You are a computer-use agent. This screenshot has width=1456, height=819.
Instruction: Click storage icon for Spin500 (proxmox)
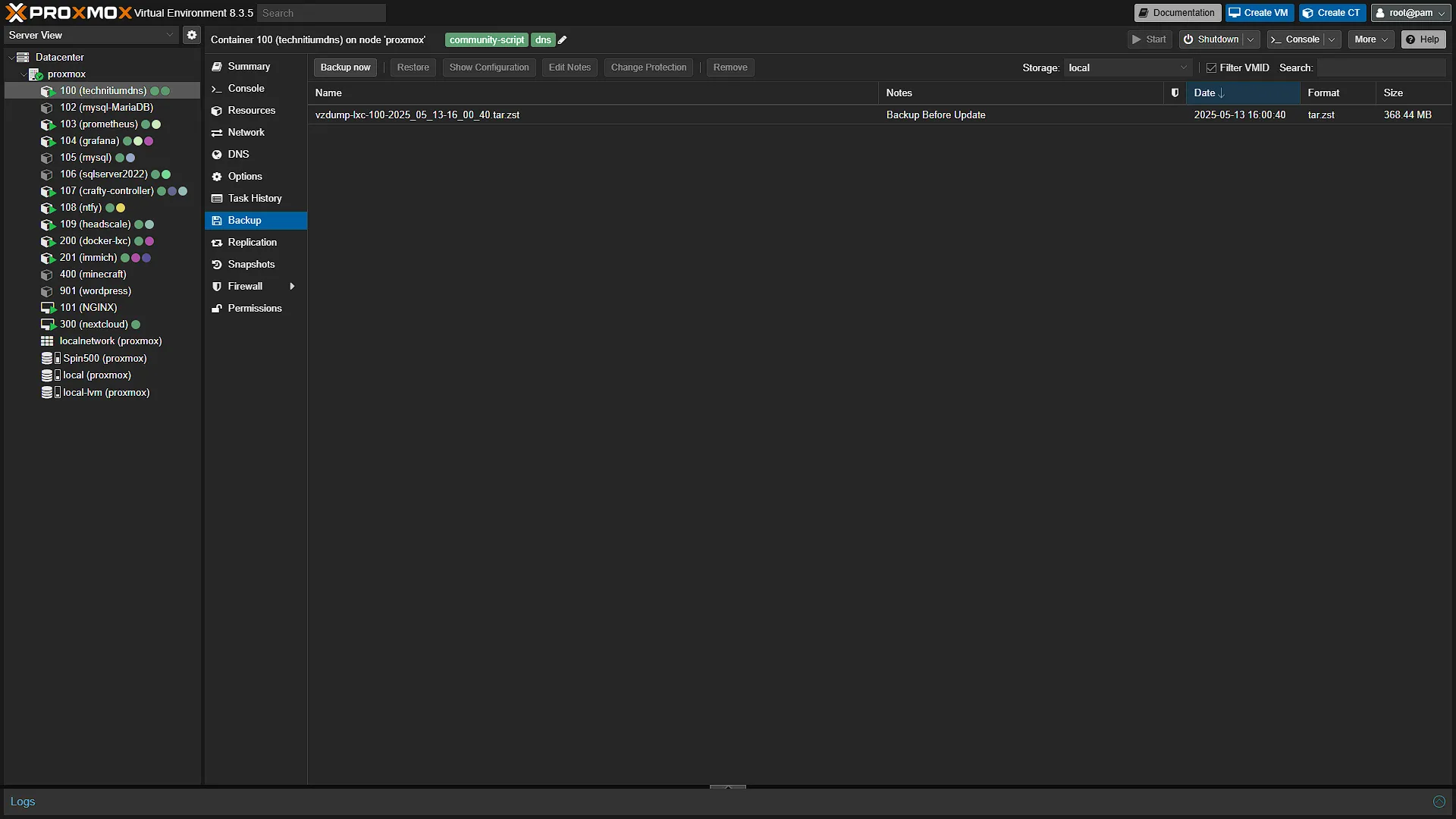50,358
